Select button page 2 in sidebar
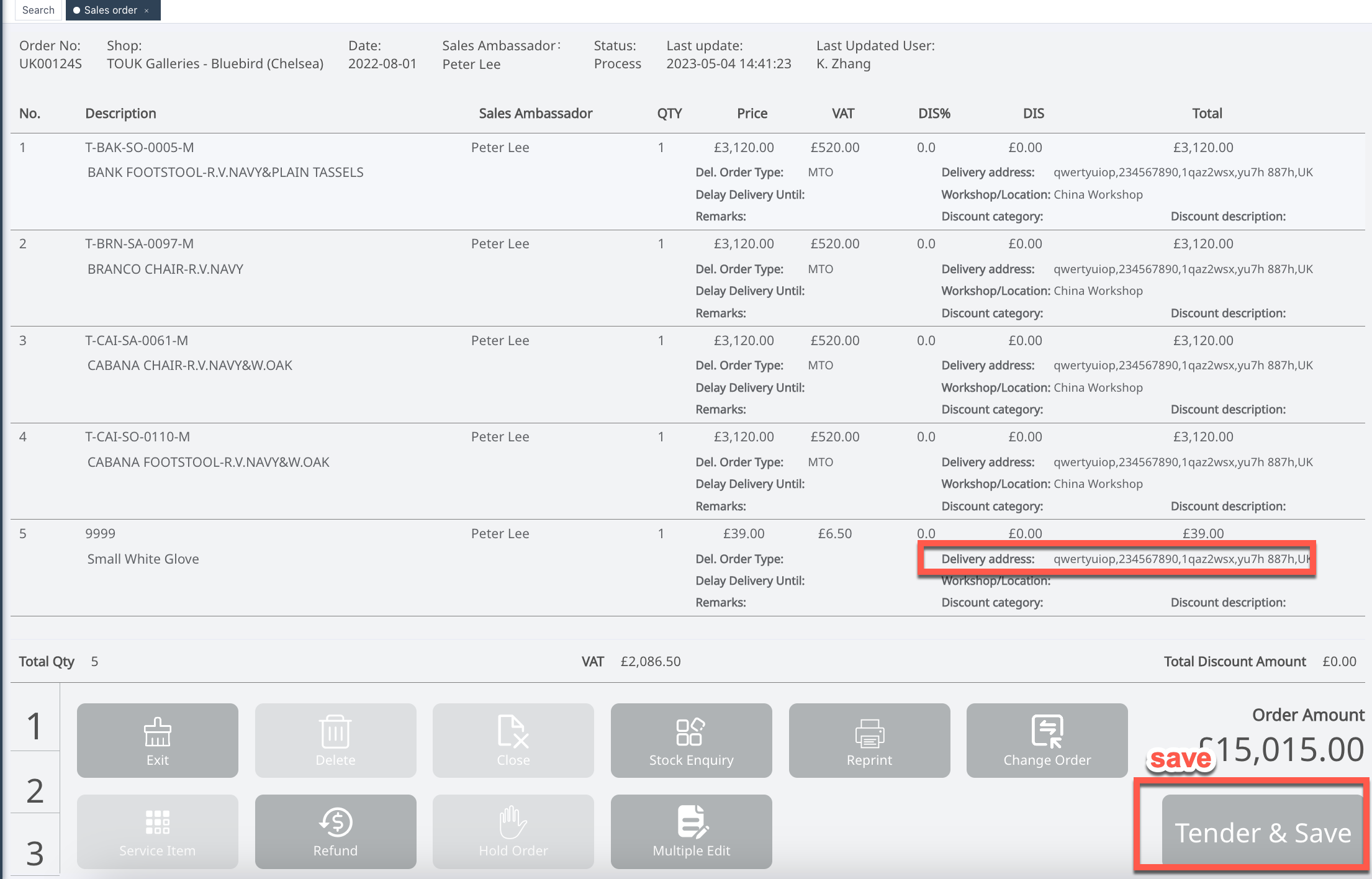 [35, 790]
